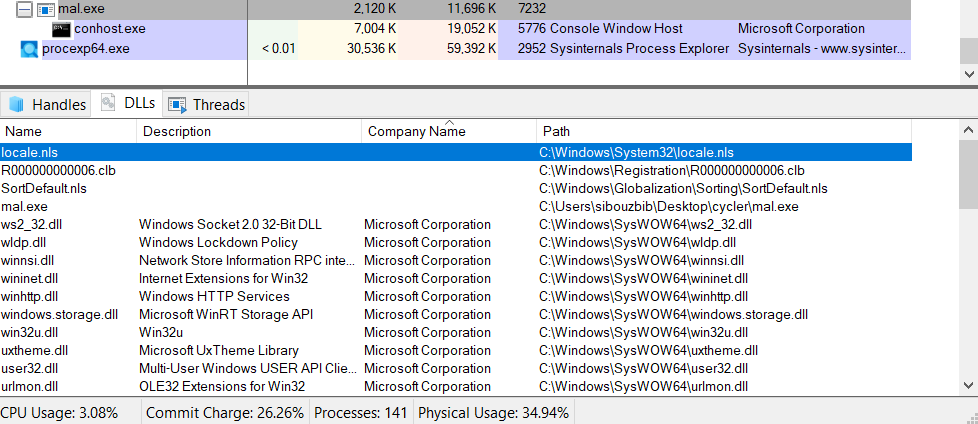Click the CPU Usage status panel
Screen dimensions: 978x424
(60, 412)
